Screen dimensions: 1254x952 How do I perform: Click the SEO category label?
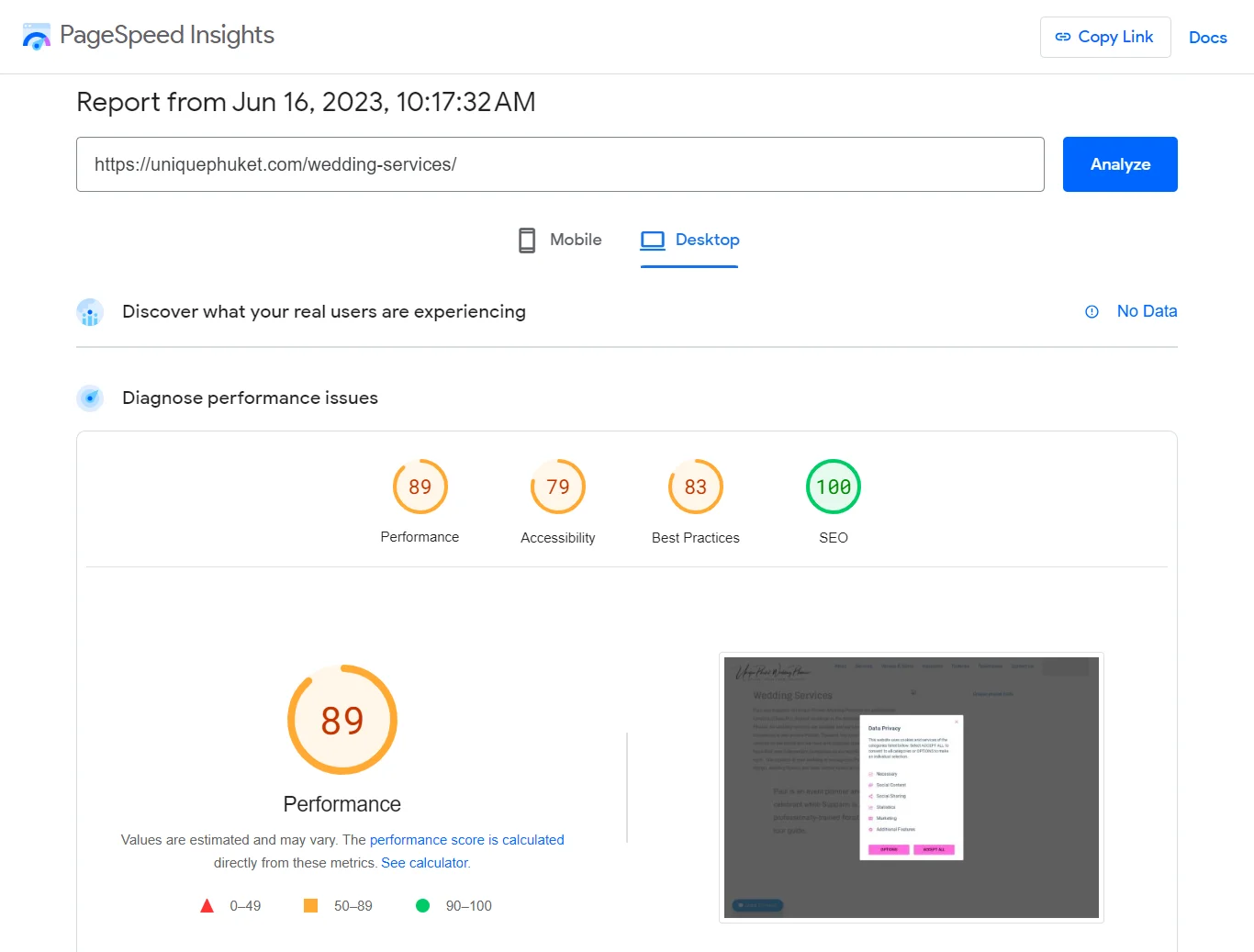click(834, 538)
